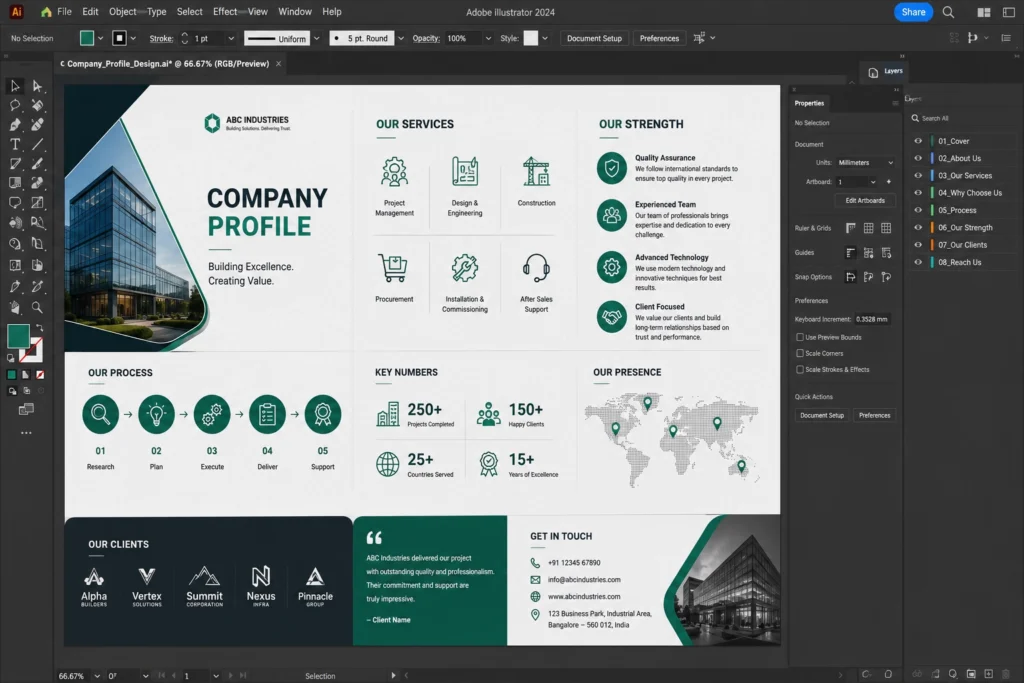Screen dimensions: 1024x683
Task: Switch to the Layers panel tab
Action: 886,72
